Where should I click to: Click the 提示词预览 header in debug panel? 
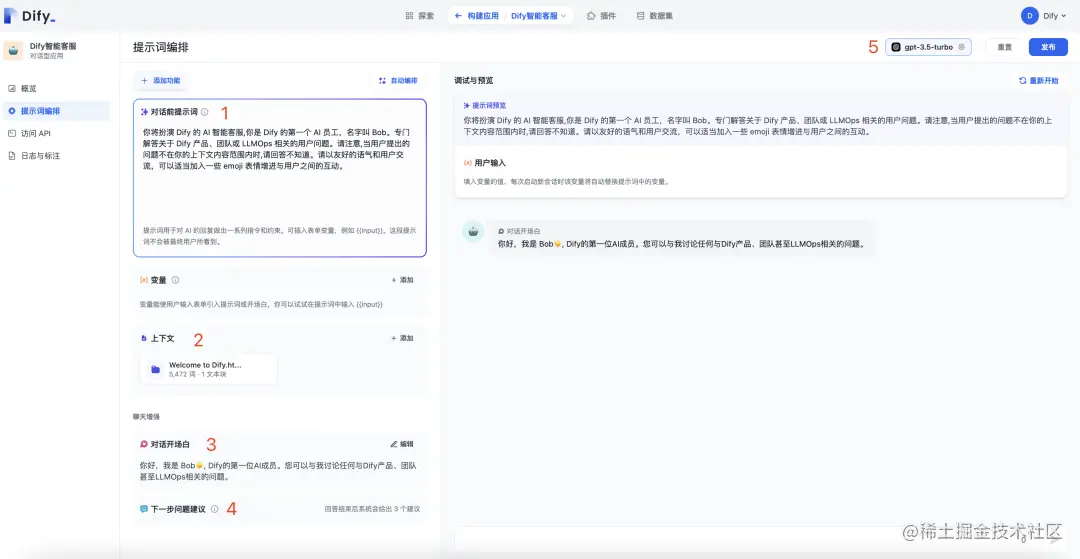click(485, 106)
